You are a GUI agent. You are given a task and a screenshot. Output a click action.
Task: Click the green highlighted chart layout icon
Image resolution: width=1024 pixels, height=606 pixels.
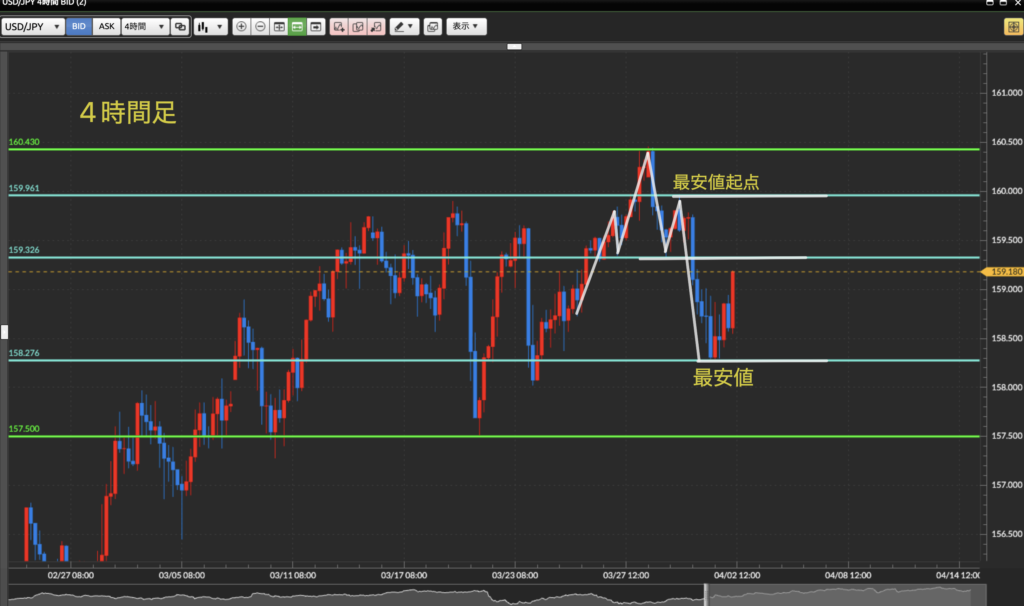point(297,27)
